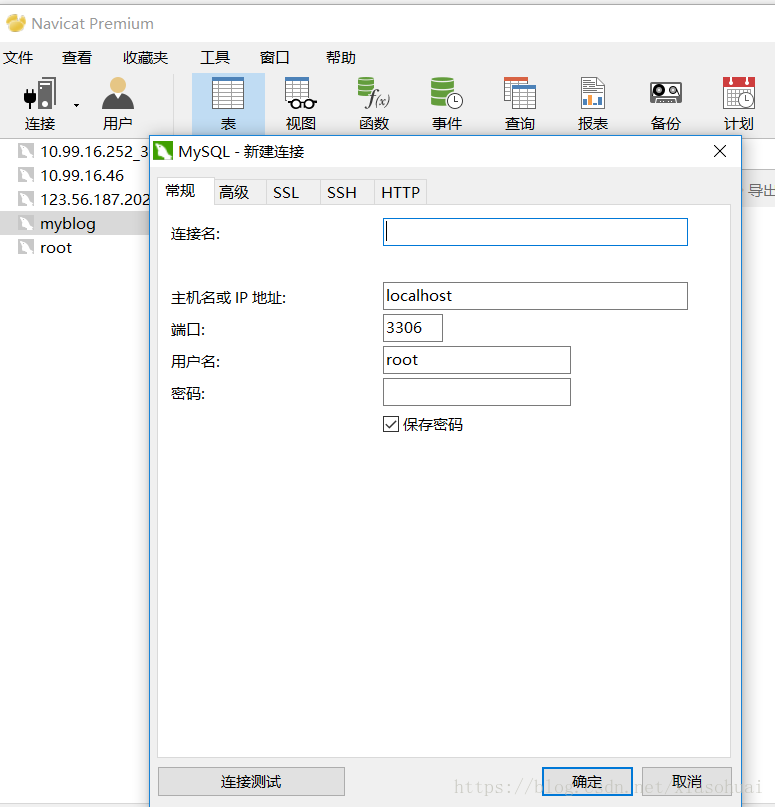Image resolution: width=775 pixels, height=807 pixels.
Task: Select the 视图 (View) toolbar icon
Action: pos(301,103)
